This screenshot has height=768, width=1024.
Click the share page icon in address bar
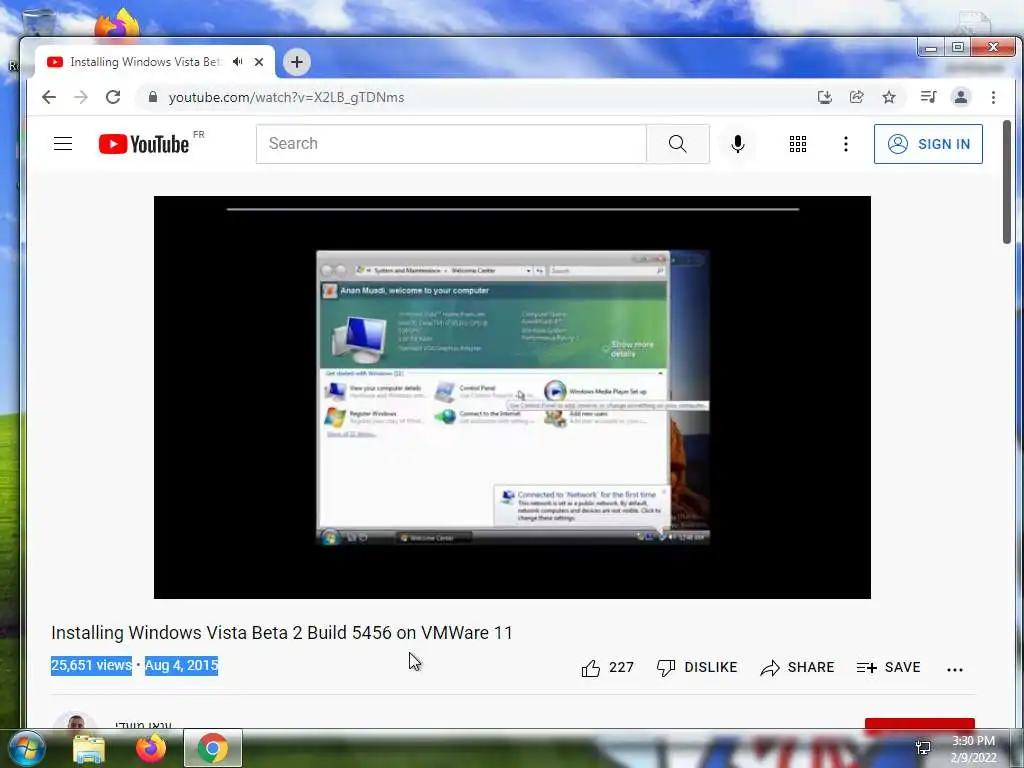857,97
